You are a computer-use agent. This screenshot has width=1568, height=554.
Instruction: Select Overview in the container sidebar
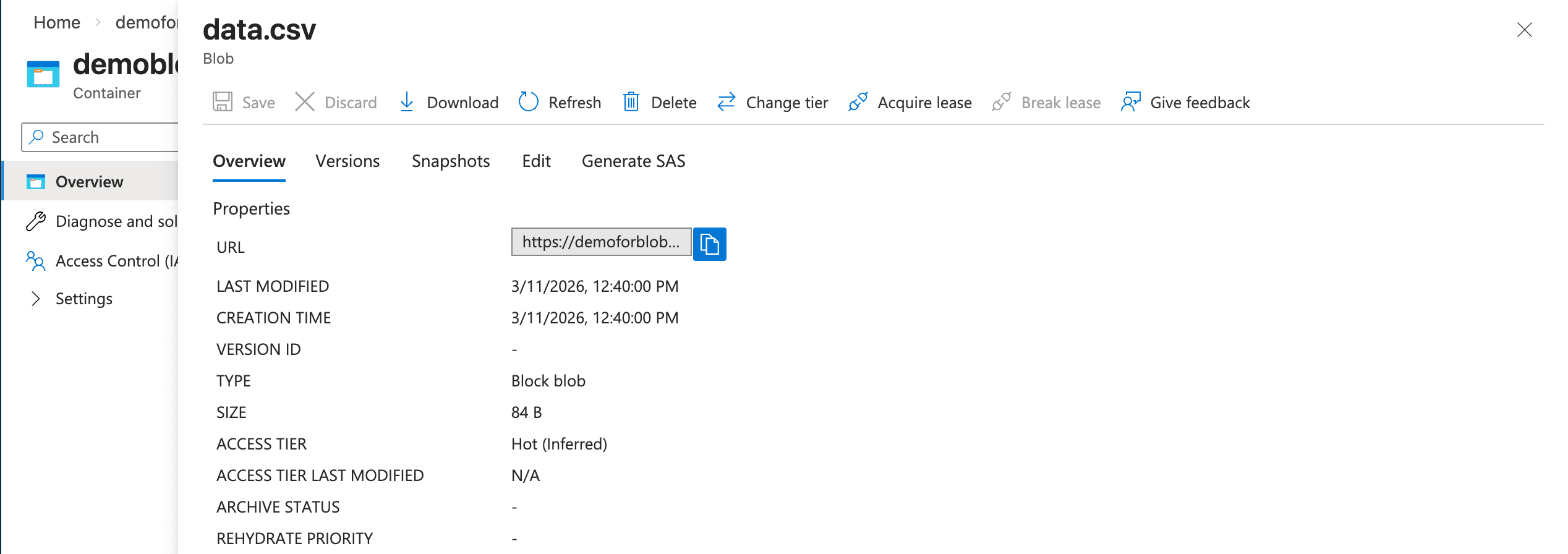(x=92, y=181)
